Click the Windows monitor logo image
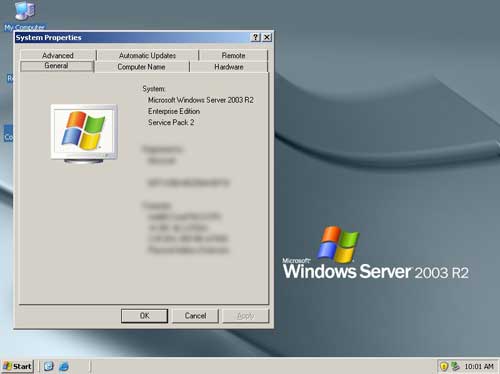Image resolution: width=500 pixels, height=374 pixels. click(x=84, y=133)
